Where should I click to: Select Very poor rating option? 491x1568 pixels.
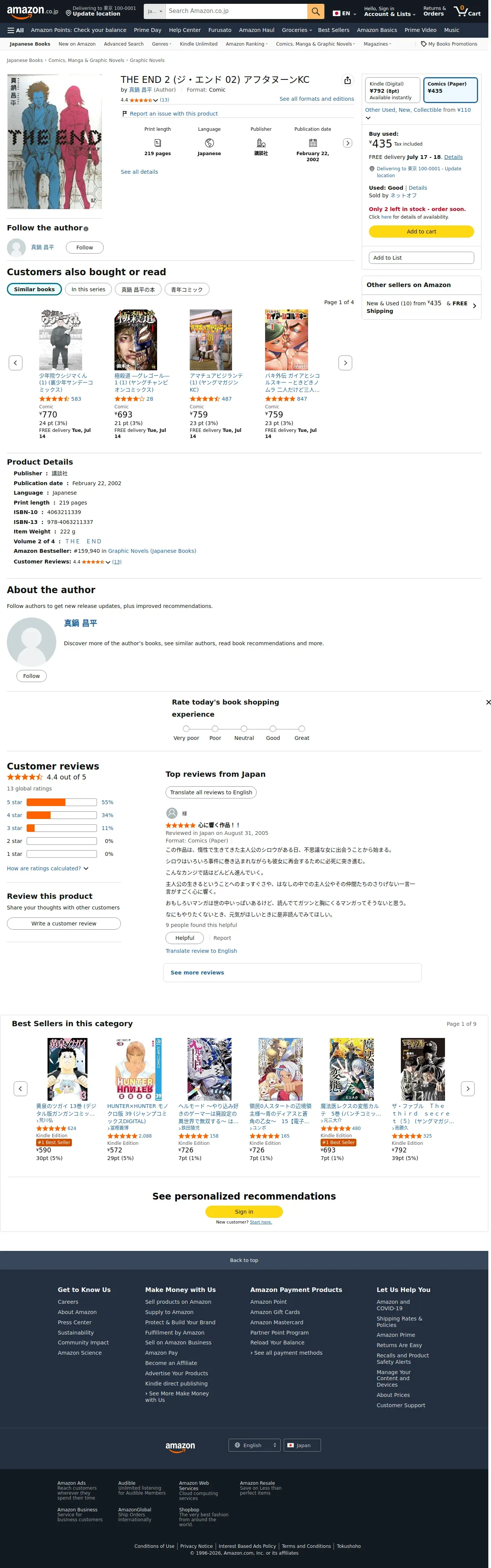click(x=186, y=728)
